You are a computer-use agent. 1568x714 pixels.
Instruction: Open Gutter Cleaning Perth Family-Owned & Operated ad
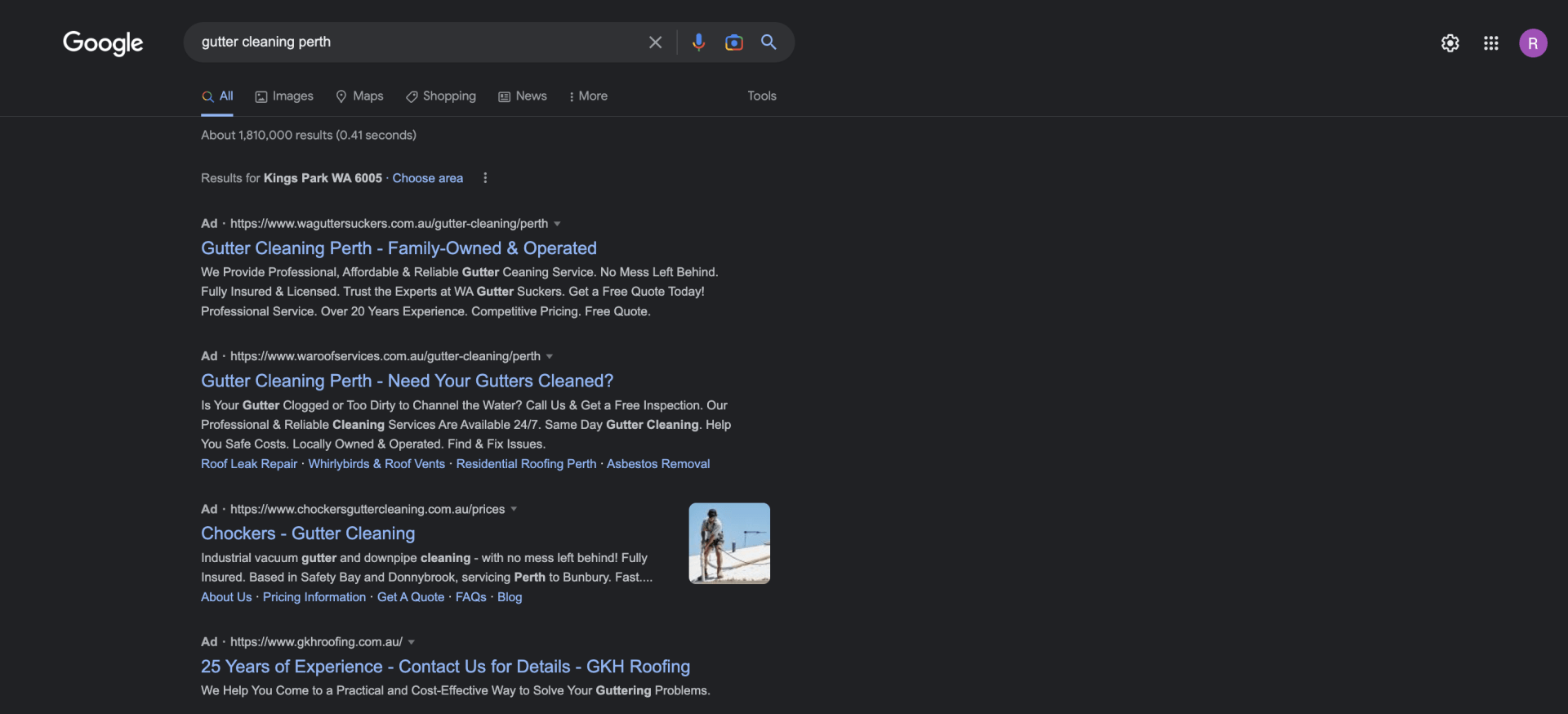[x=399, y=248]
